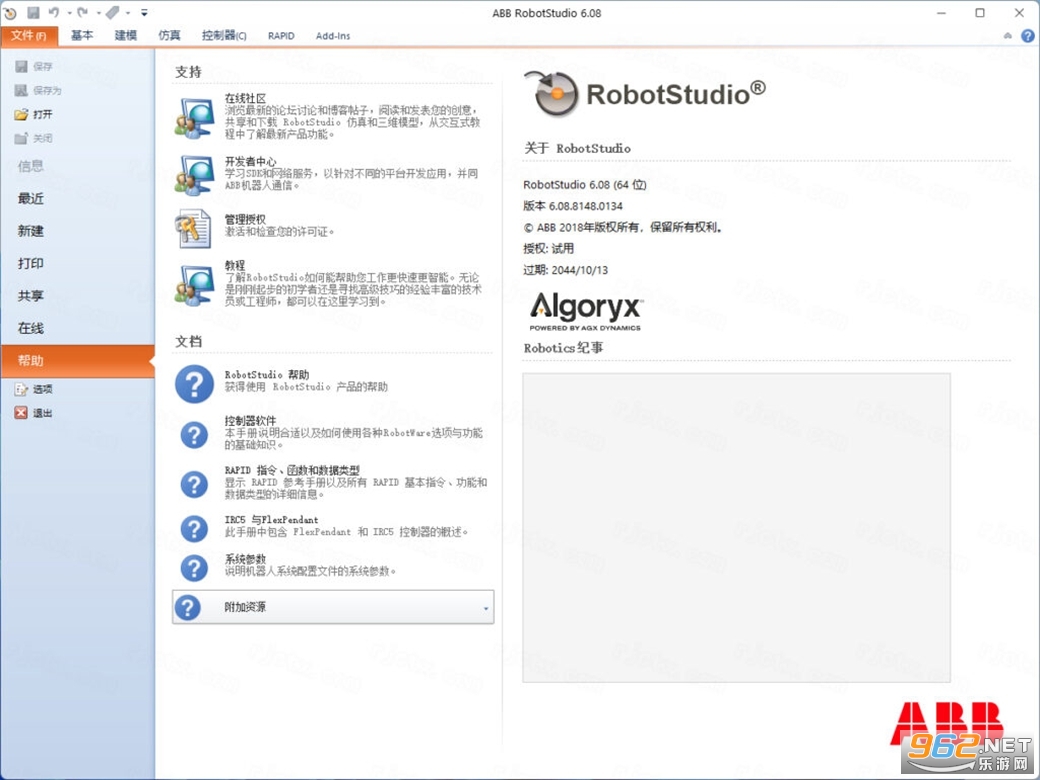Click the 关闭 close item in the sidebar
Viewport: 1040px width, 780px height.
click(x=34, y=138)
